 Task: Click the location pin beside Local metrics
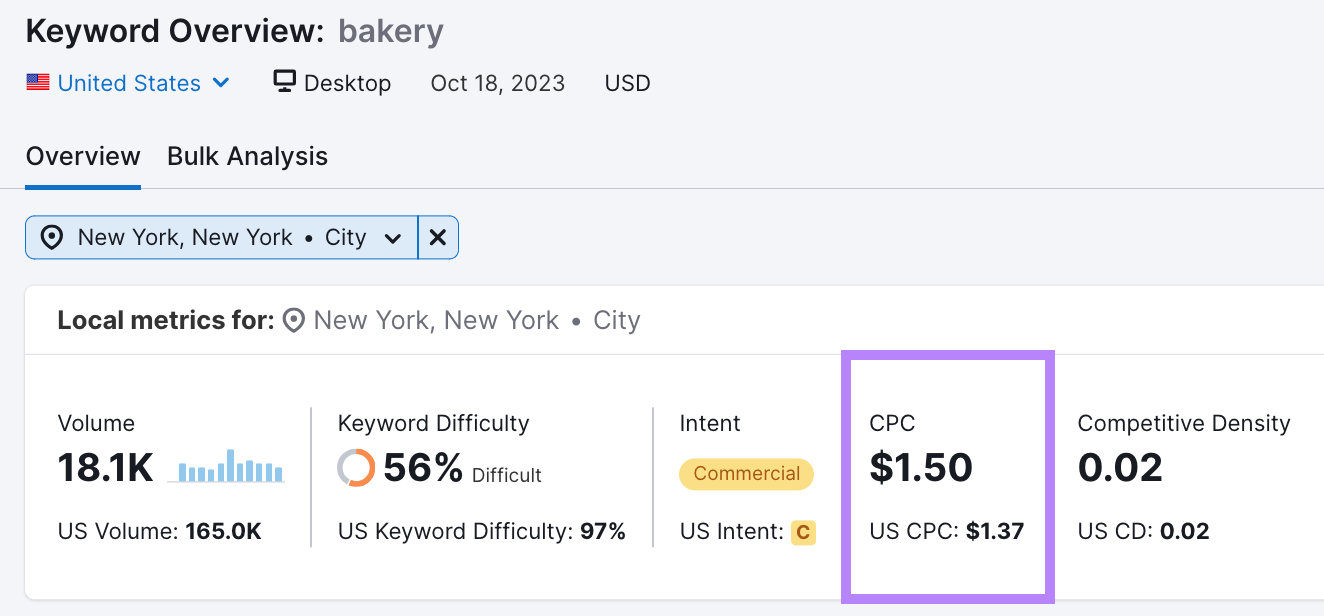[x=292, y=320]
